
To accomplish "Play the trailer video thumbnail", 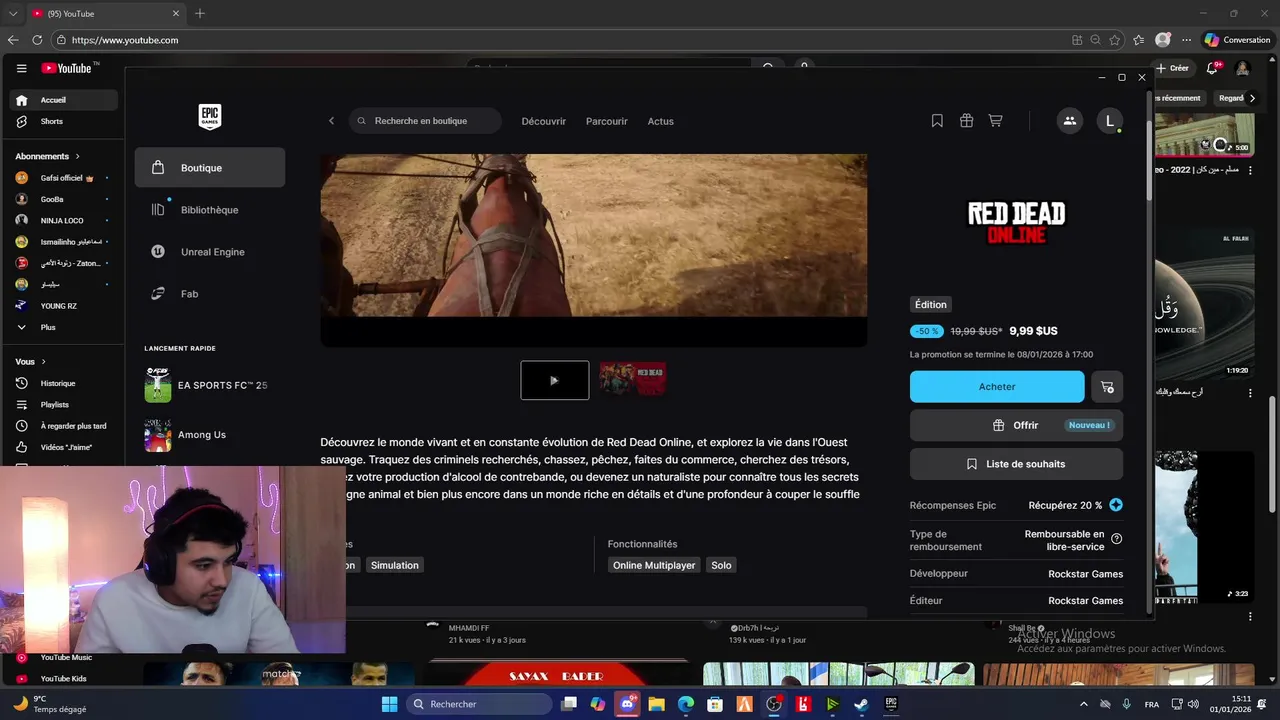I will 555,380.
